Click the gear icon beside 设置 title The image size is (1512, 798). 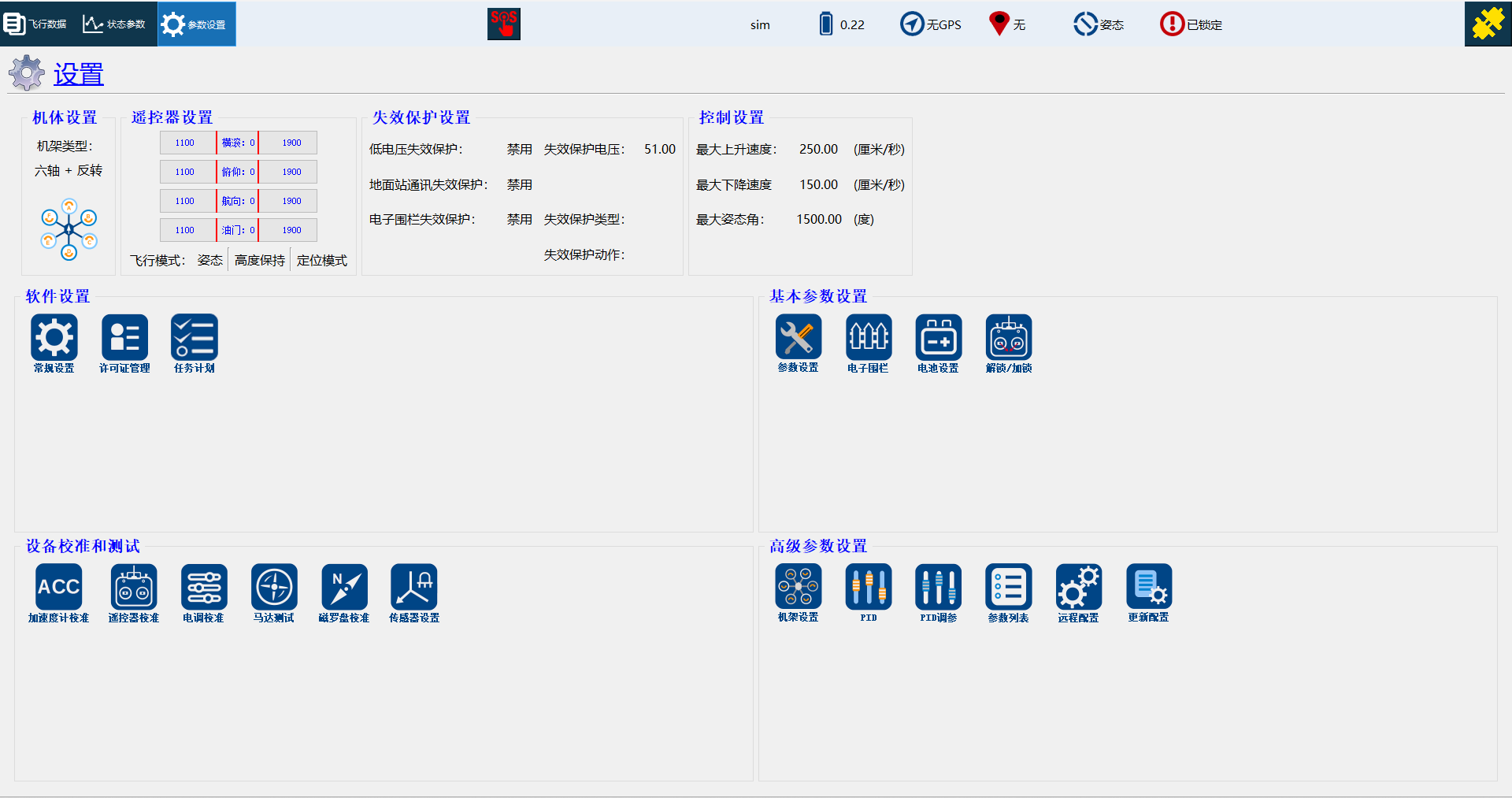(x=27, y=73)
